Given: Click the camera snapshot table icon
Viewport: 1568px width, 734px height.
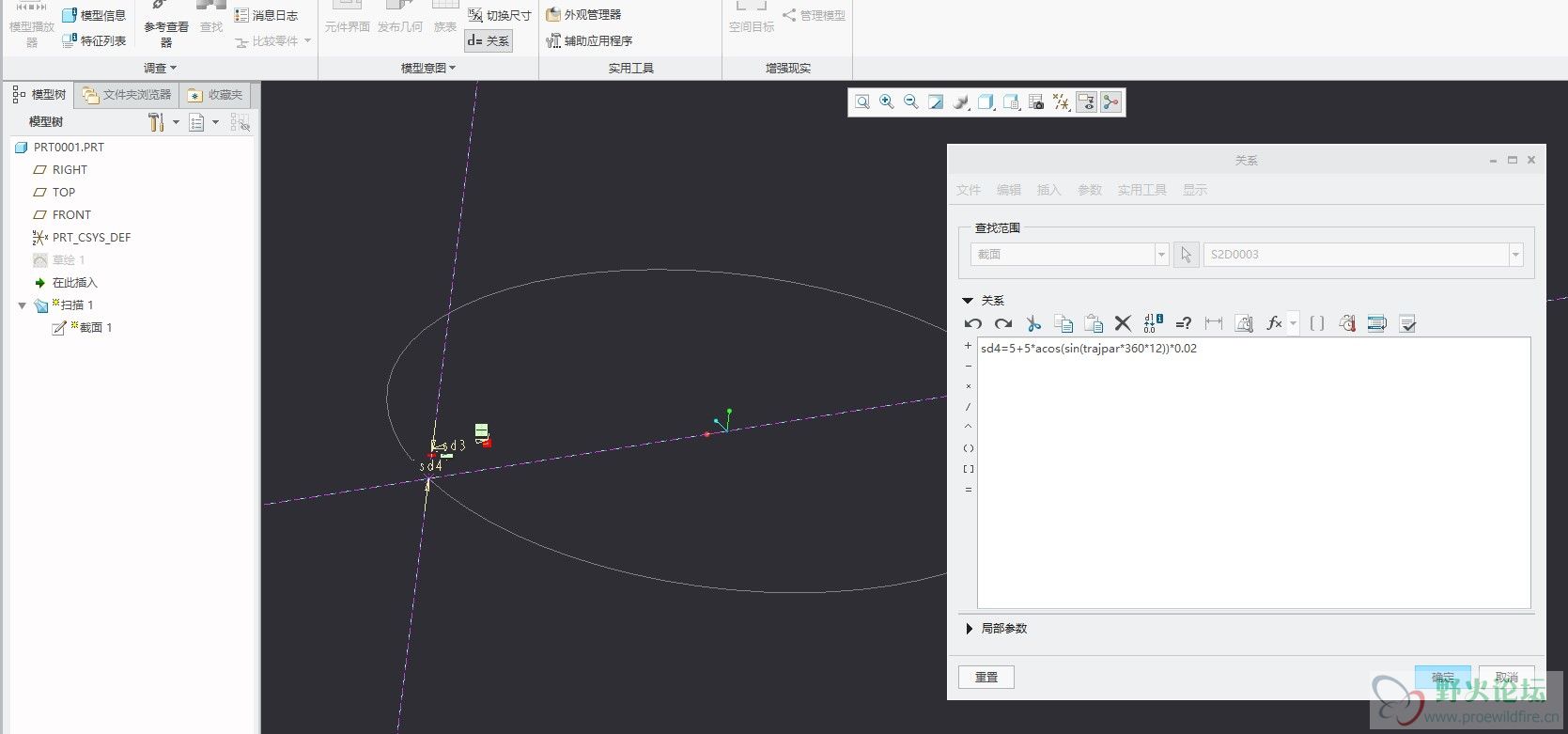Looking at the screenshot, I should click(x=1036, y=102).
